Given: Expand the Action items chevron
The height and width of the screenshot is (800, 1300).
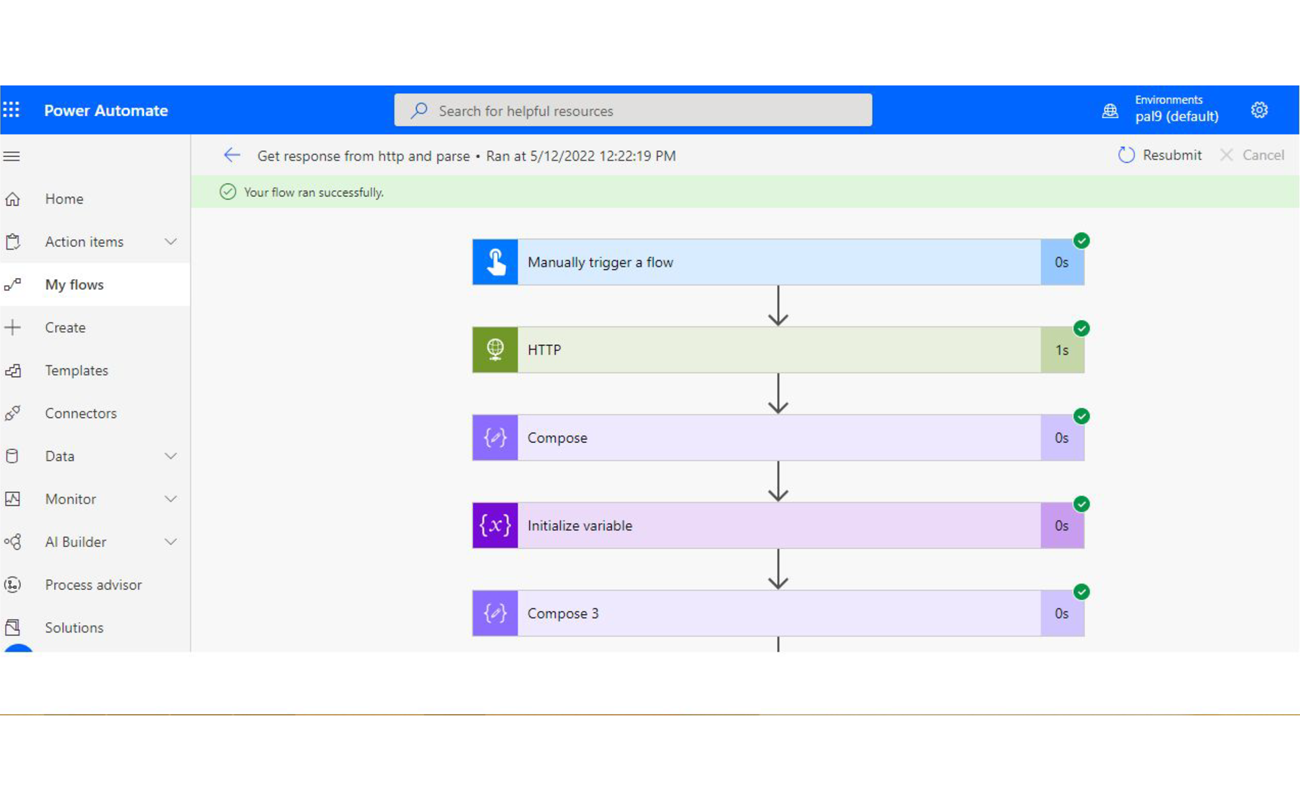Looking at the screenshot, I should pyautogui.click(x=171, y=242).
